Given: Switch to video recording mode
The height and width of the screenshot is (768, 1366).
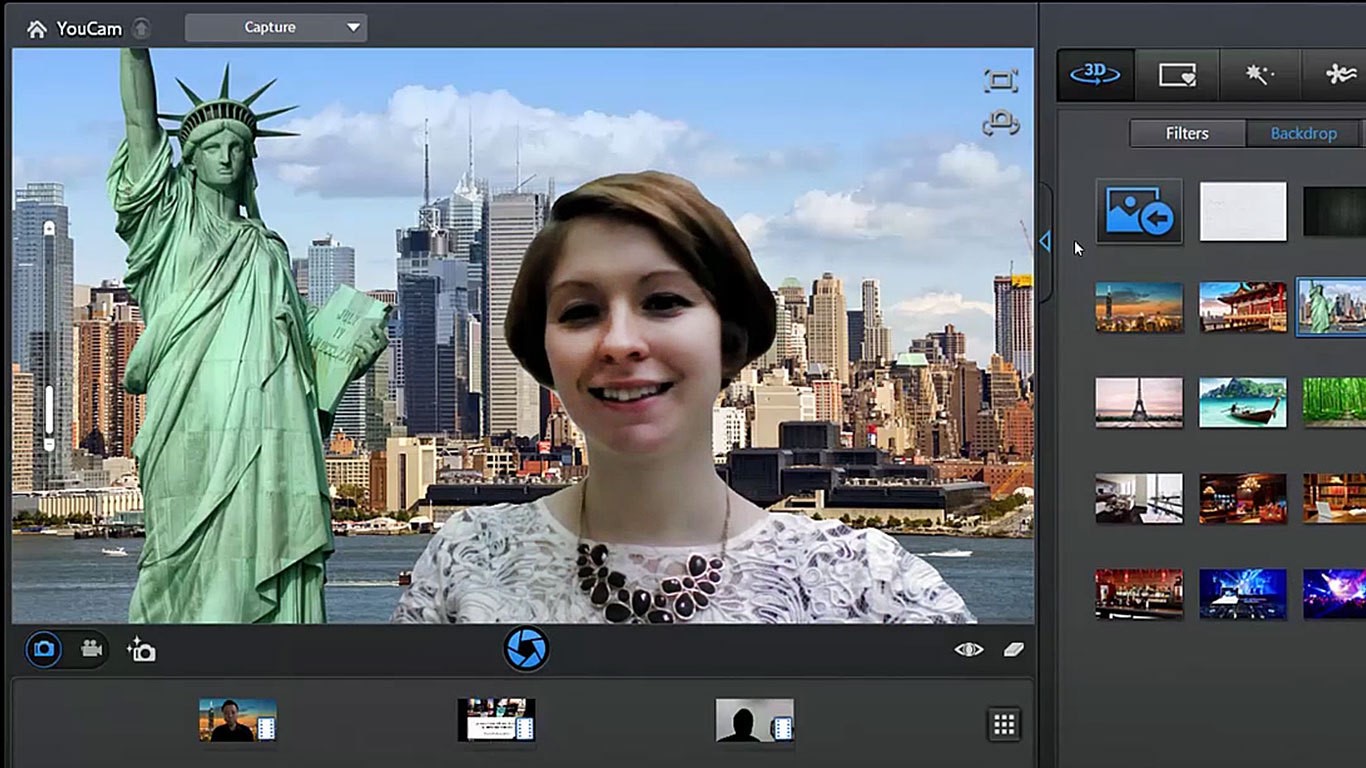Looking at the screenshot, I should pos(91,649).
